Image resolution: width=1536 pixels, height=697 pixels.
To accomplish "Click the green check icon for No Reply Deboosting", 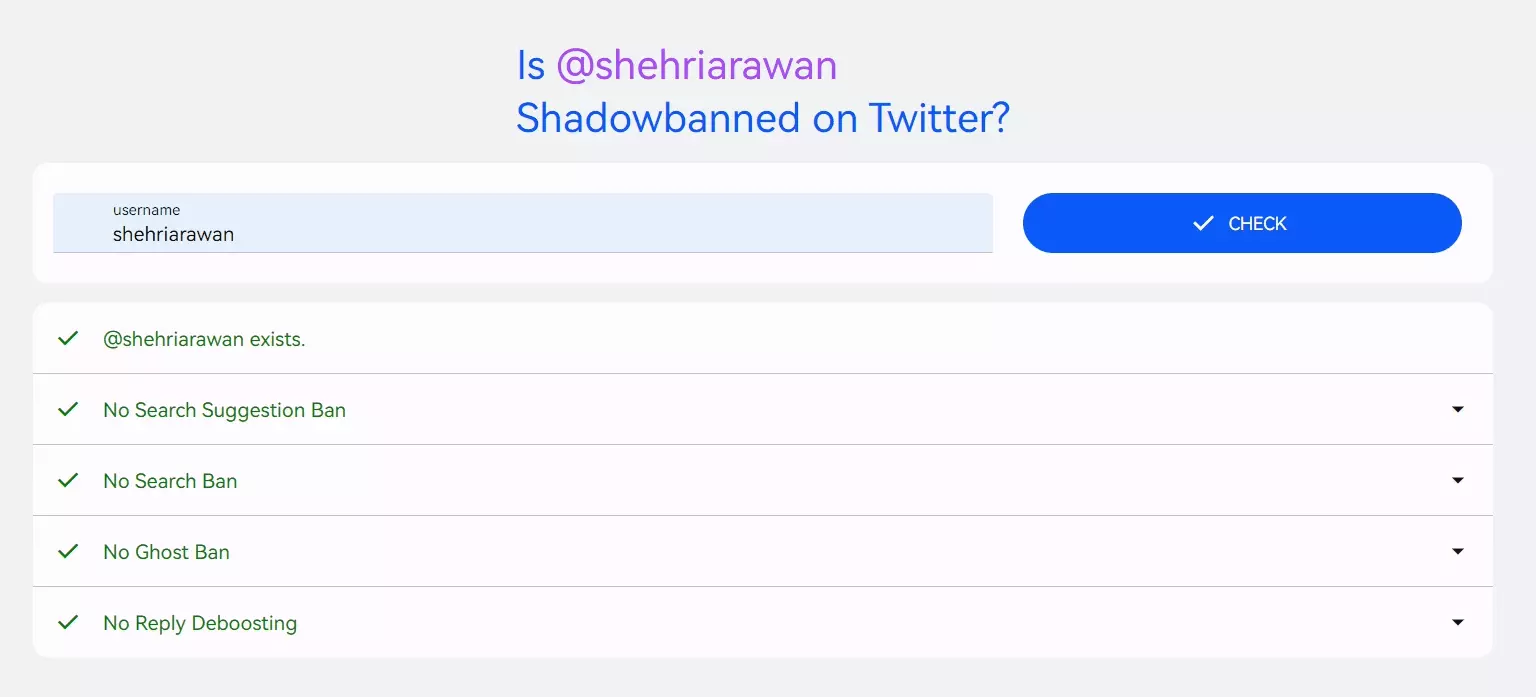I will 67,622.
